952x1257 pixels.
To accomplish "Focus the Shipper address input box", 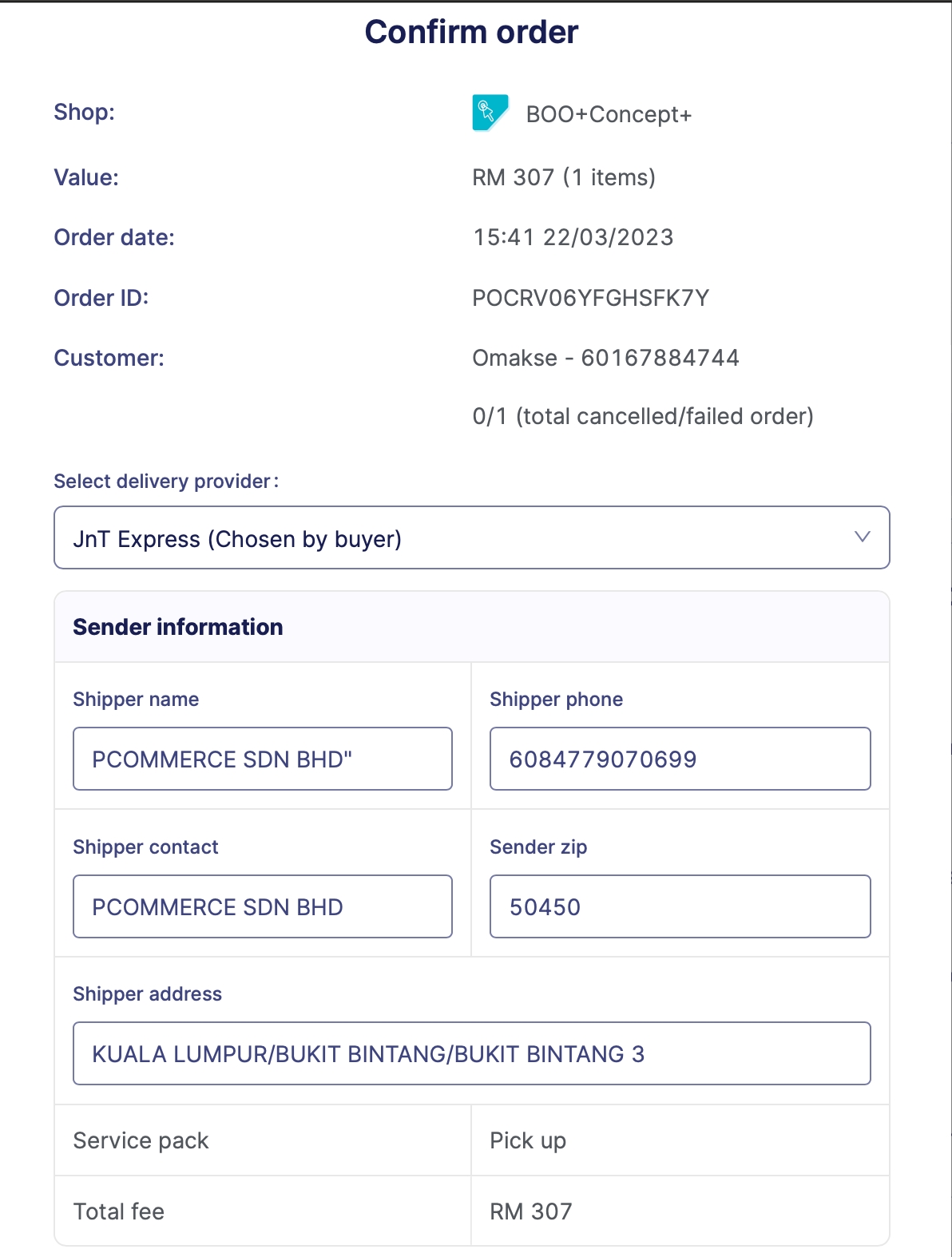I will [471, 1053].
